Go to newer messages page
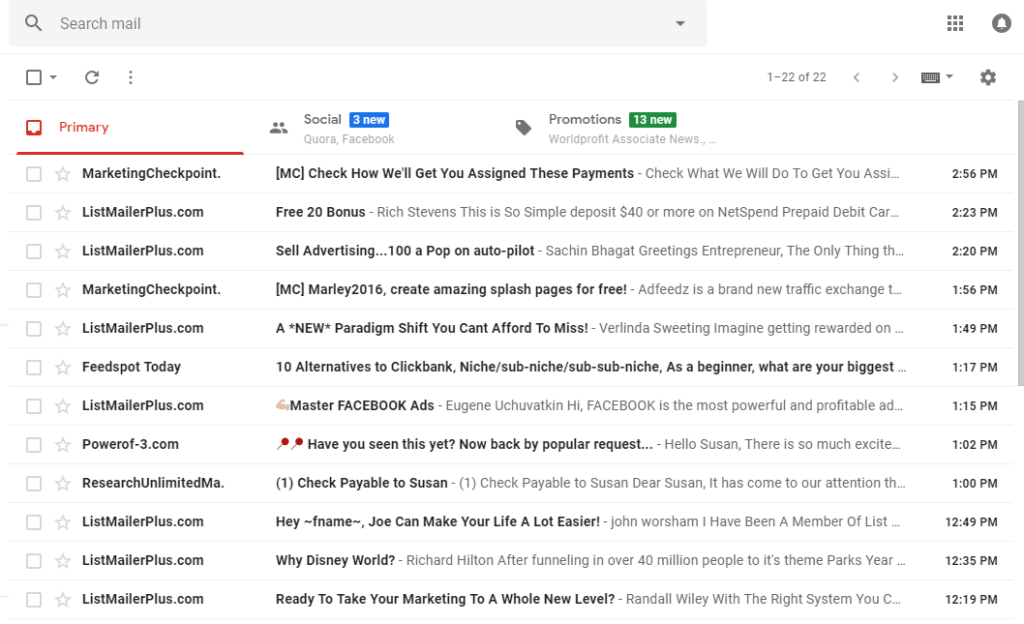1024x624 pixels. tap(856, 78)
